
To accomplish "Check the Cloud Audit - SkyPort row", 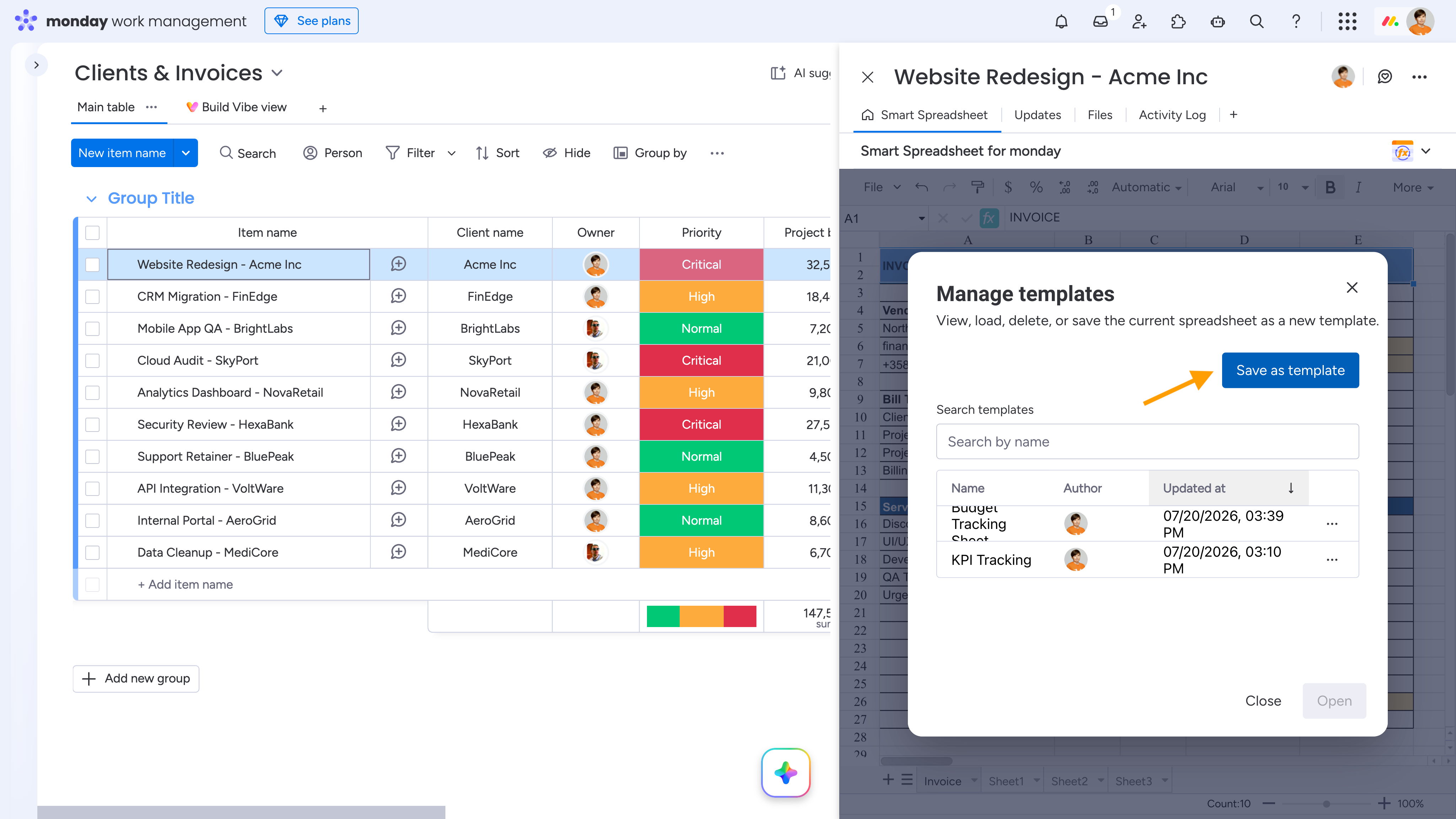I will pyautogui.click(x=92, y=360).
